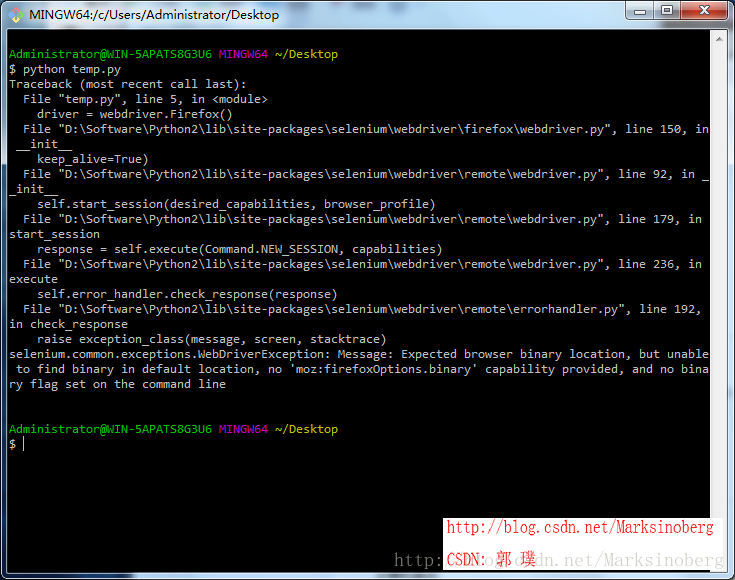Click 'Traceback (most recent call last):' line
Viewport: 735px width, 580px height.
128,84
